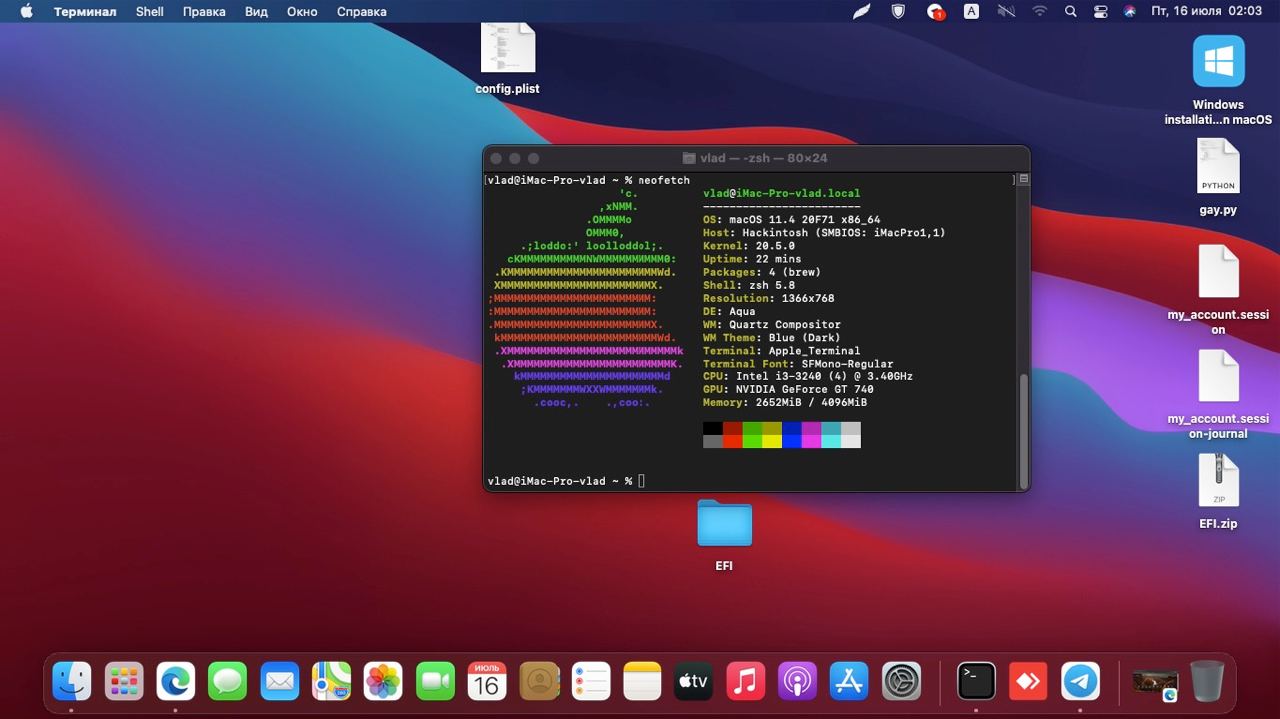The height and width of the screenshot is (719, 1280).
Task: Open the input source 'A' menu
Action: [971, 12]
